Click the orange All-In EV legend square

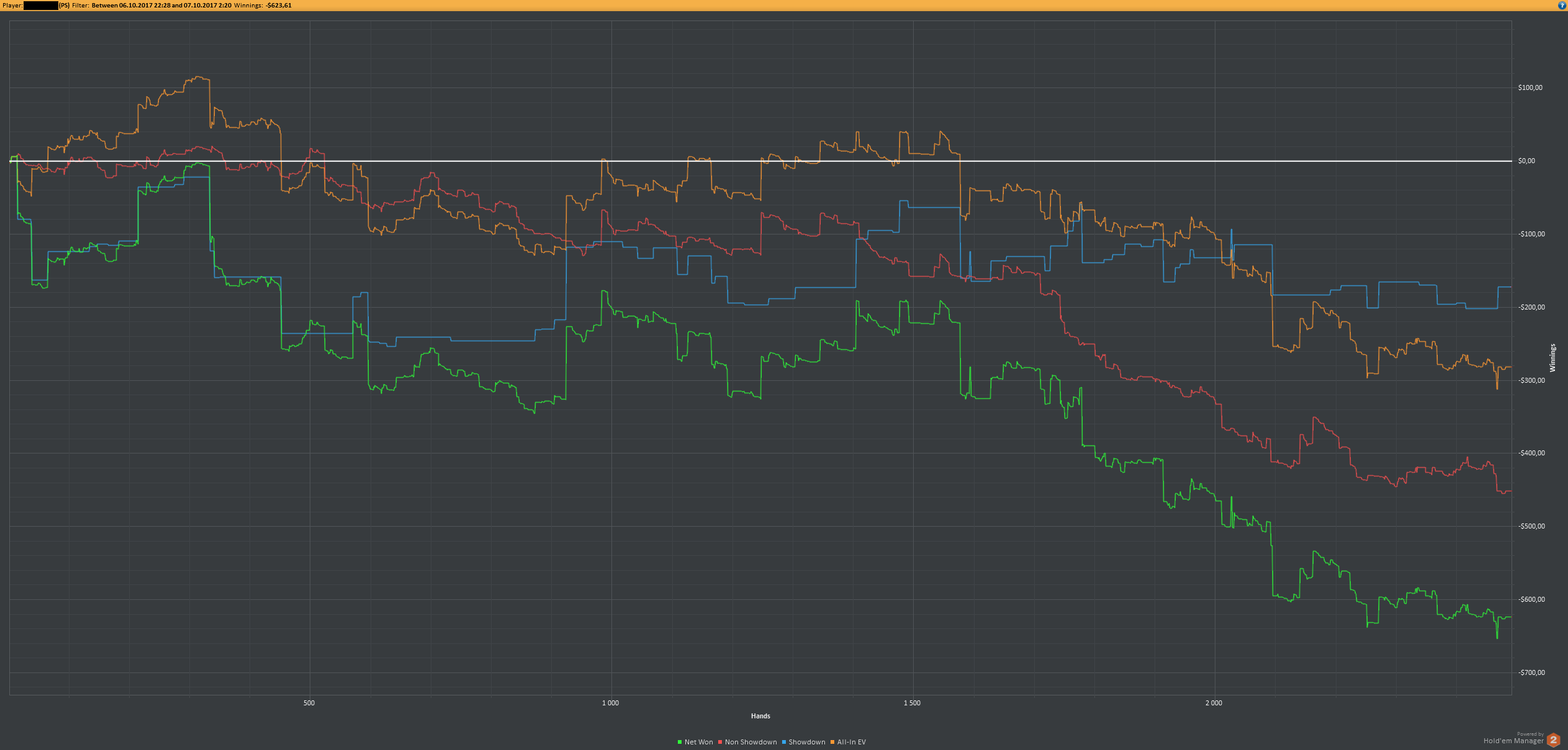click(x=832, y=742)
